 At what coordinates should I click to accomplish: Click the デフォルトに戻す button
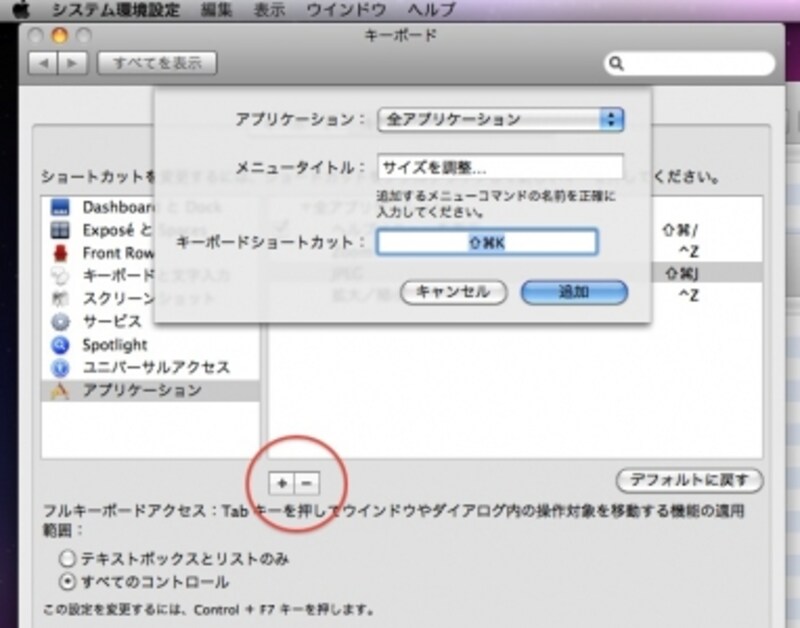[x=689, y=480]
